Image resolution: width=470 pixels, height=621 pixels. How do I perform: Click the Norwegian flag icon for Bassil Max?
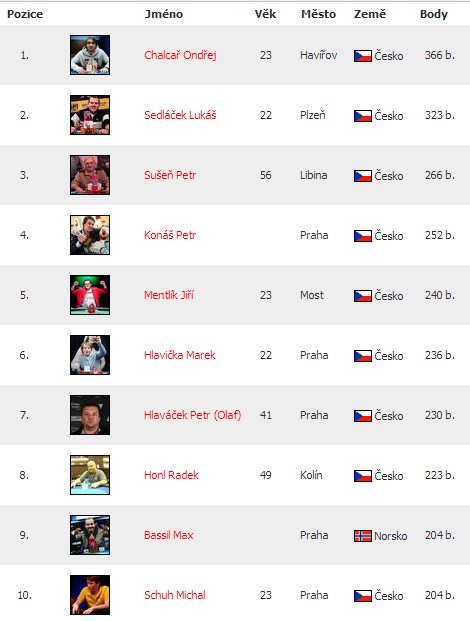tap(363, 536)
